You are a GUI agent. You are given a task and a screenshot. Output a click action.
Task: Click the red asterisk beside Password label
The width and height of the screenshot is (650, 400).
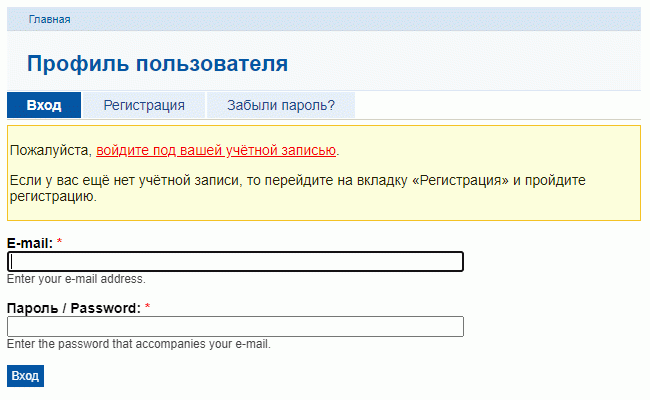pos(148,307)
